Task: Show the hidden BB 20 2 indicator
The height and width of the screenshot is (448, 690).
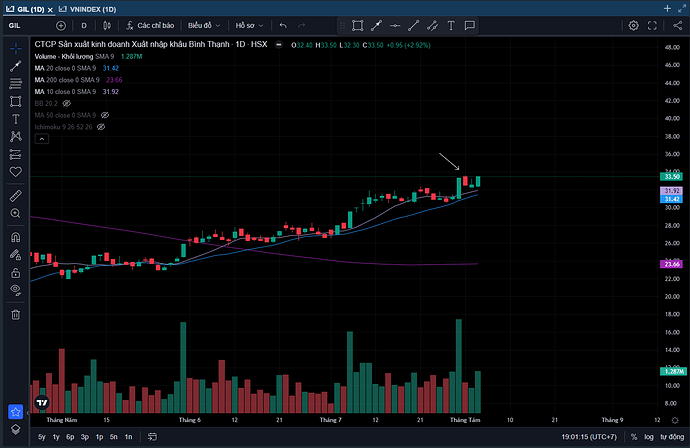Action: (x=67, y=103)
